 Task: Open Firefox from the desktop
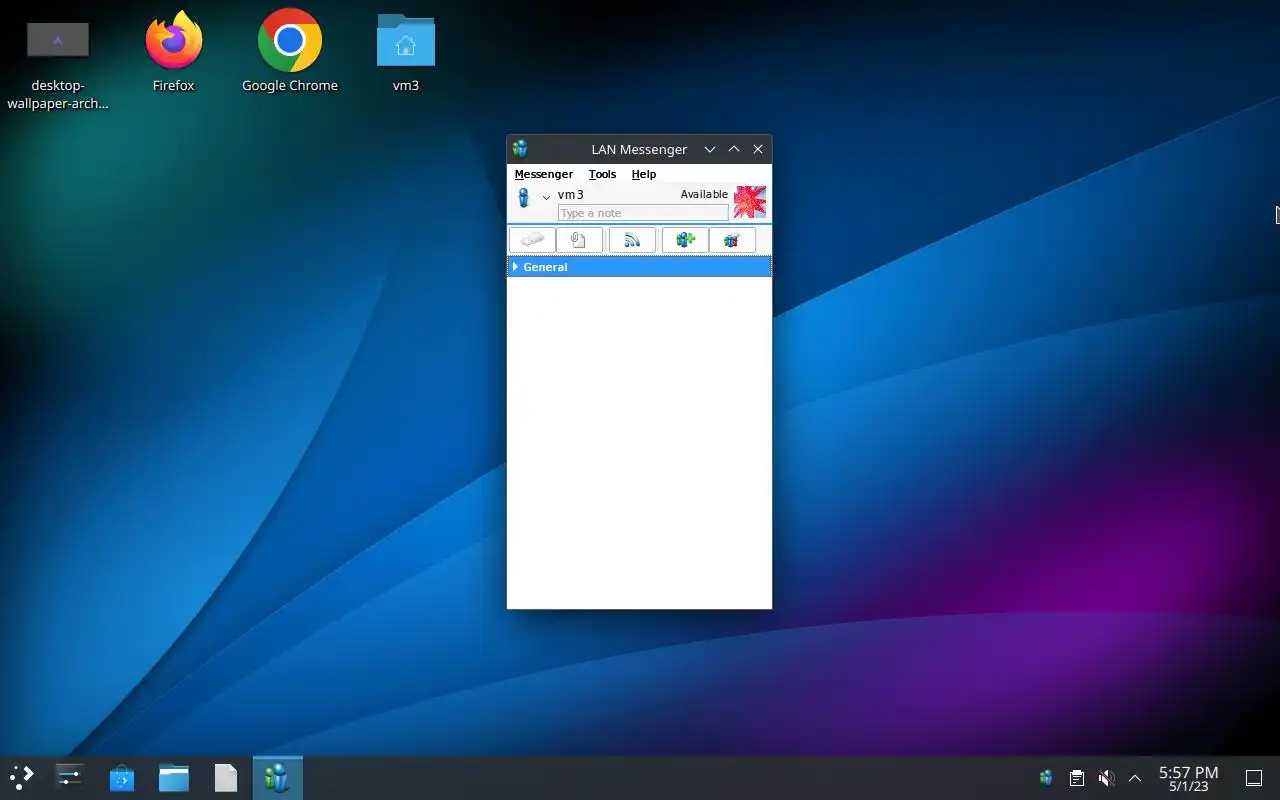173,50
